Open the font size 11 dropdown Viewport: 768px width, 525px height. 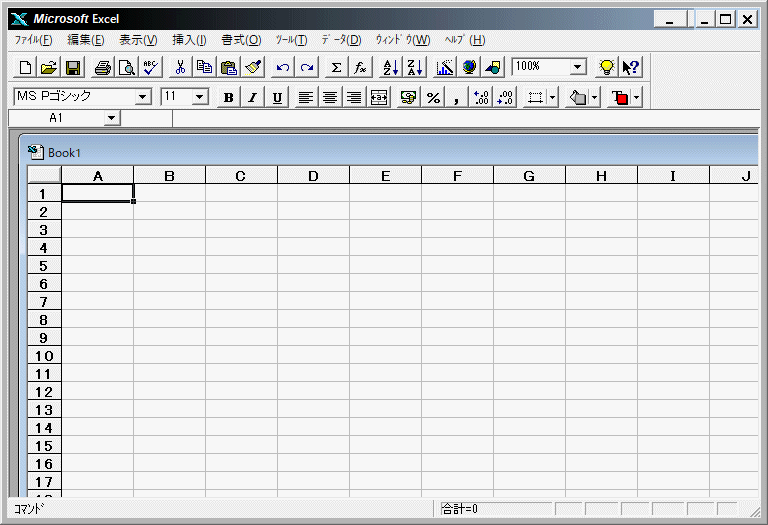point(199,97)
